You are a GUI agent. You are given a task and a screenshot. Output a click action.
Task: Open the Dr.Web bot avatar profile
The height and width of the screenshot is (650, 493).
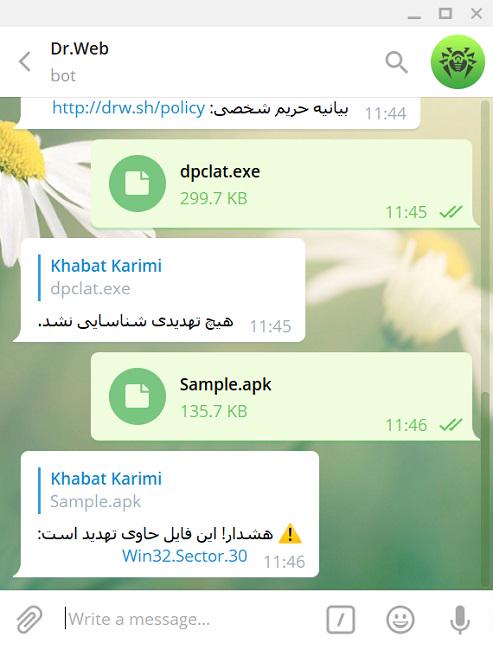(x=458, y=62)
